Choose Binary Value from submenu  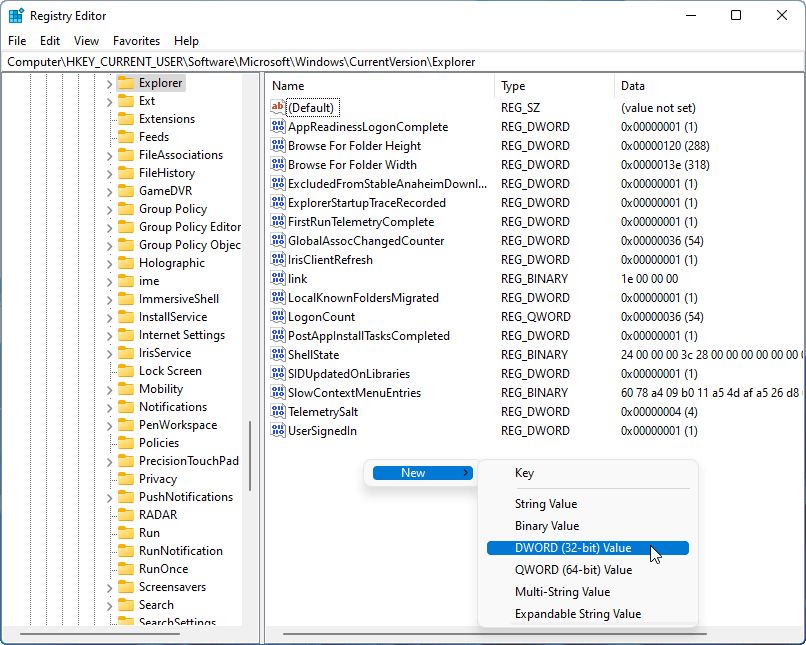point(588,526)
